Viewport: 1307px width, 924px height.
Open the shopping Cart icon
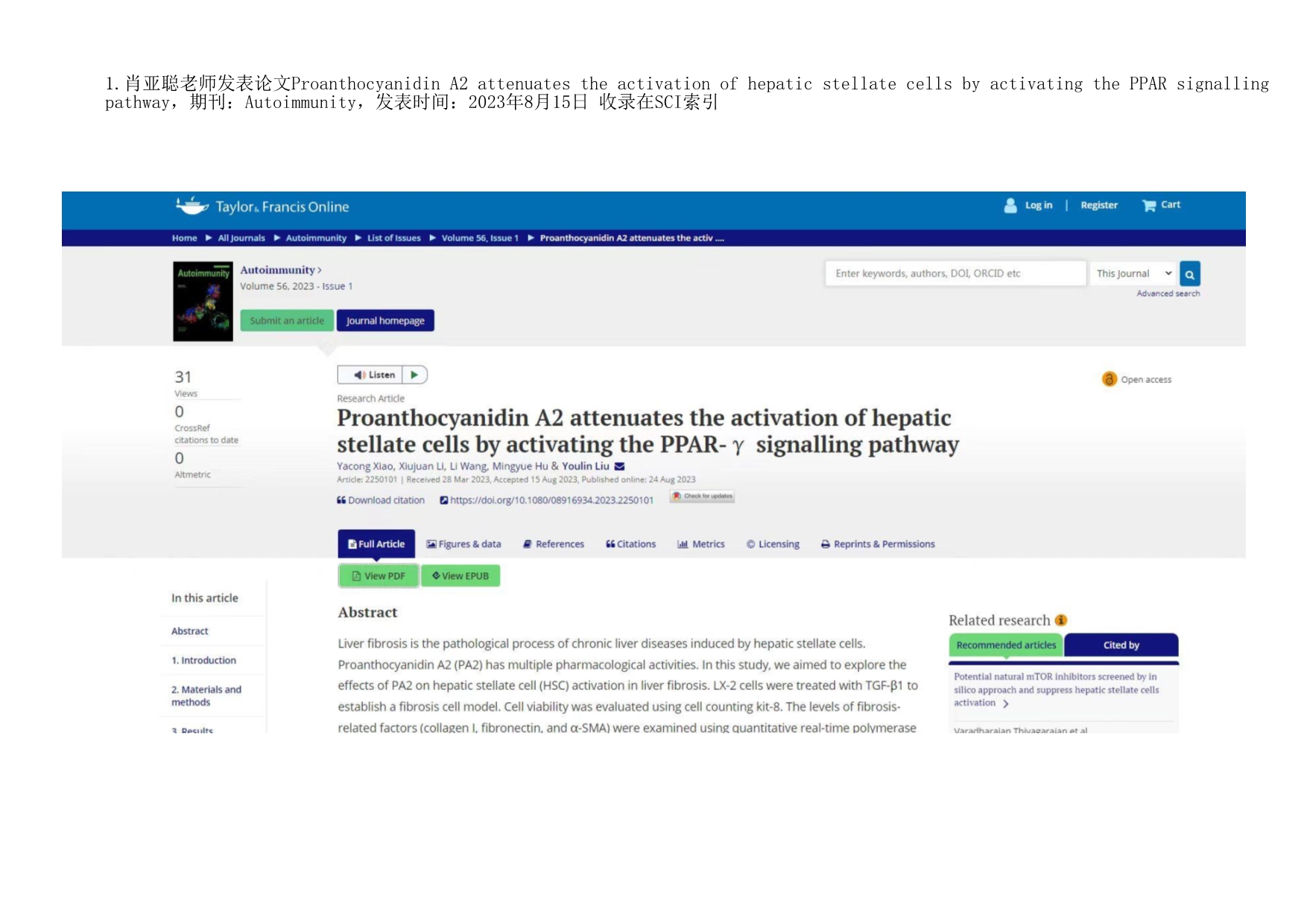click(x=1149, y=206)
